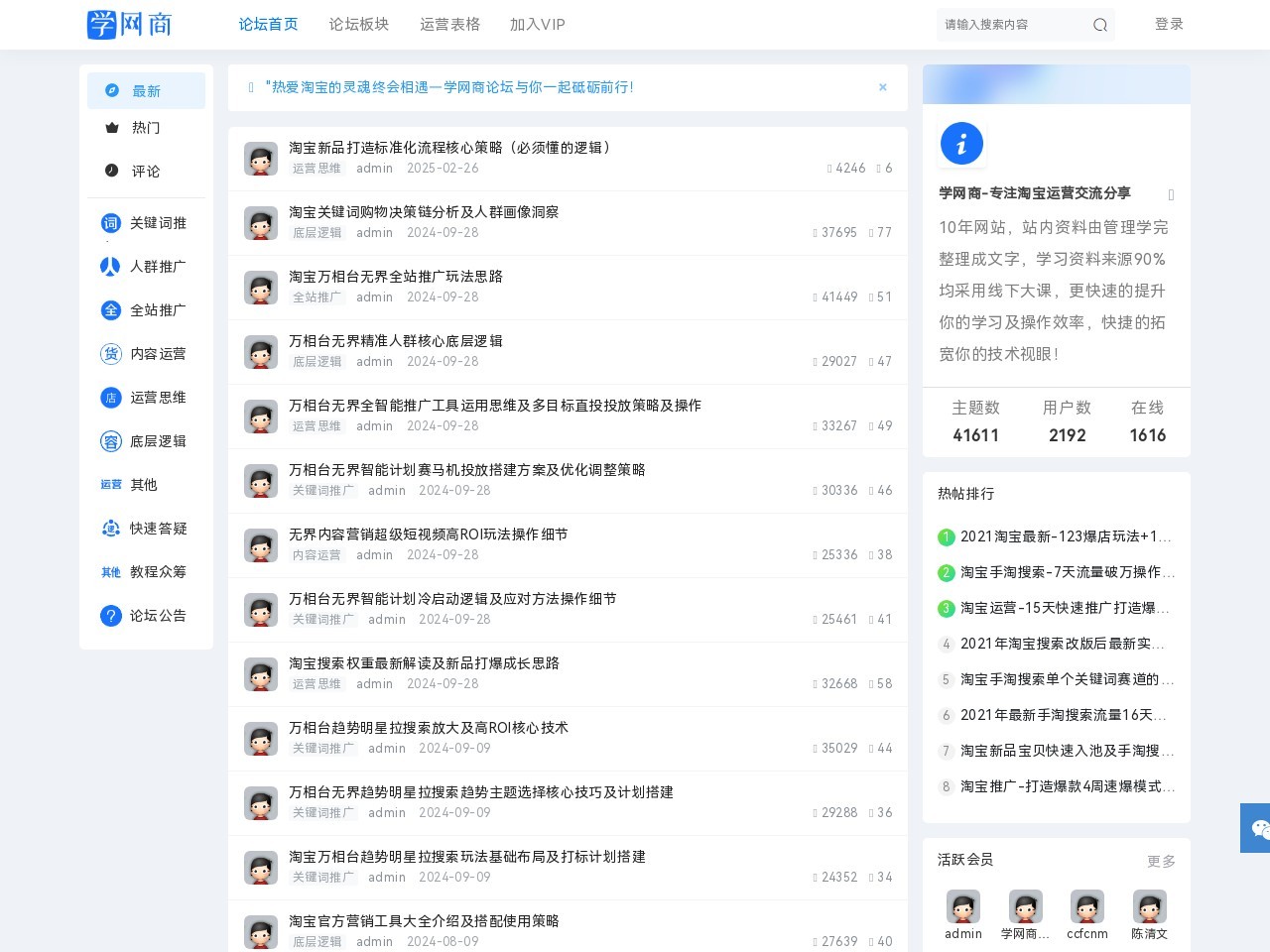Screen dimensions: 1270x952
Task: Open the floating chat widget icon
Action: point(1258,828)
